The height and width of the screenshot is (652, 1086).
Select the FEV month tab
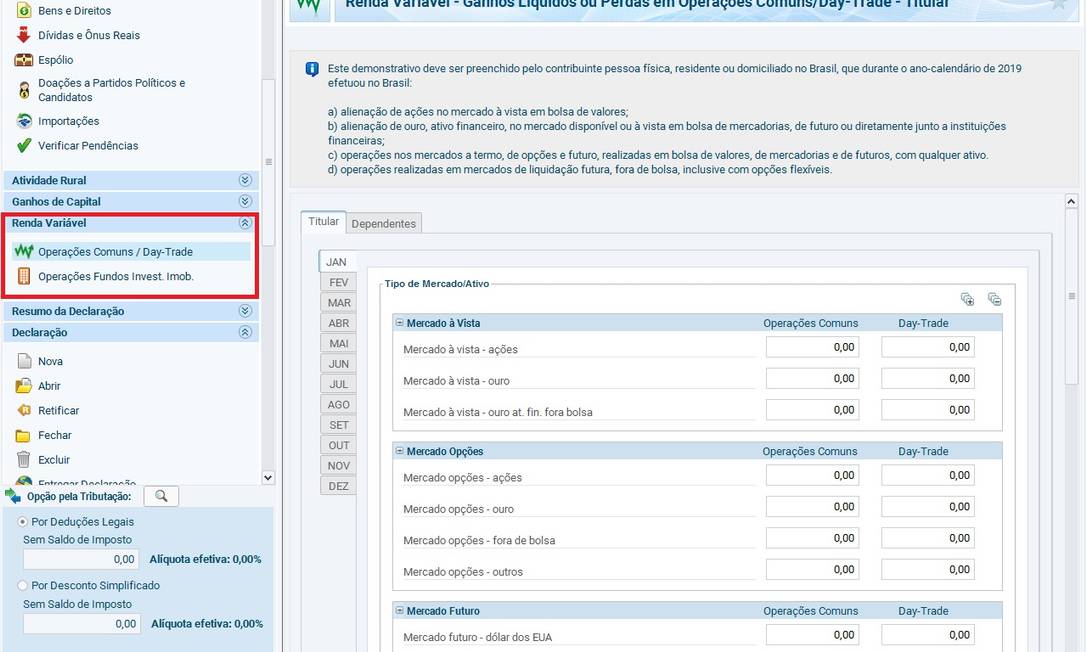(339, 283)
